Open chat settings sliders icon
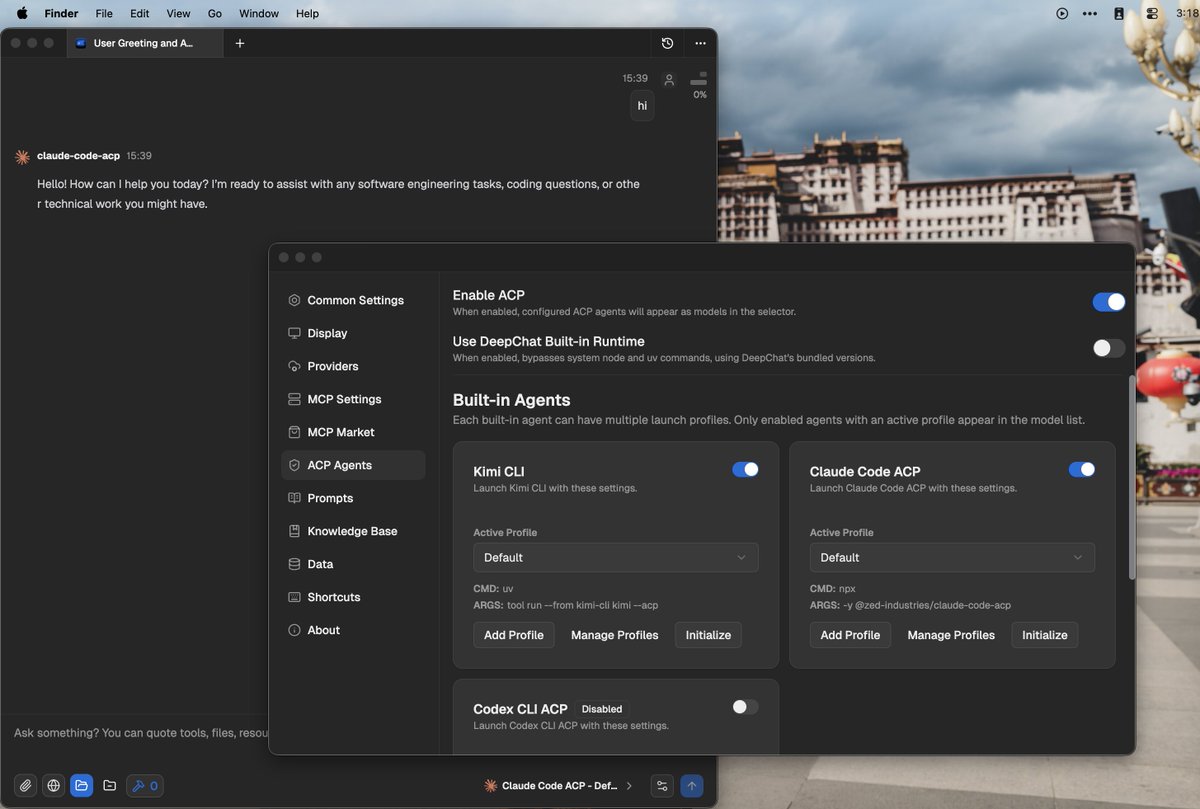This screenshot has height=809, width=1200. click(x=662, y=786)
